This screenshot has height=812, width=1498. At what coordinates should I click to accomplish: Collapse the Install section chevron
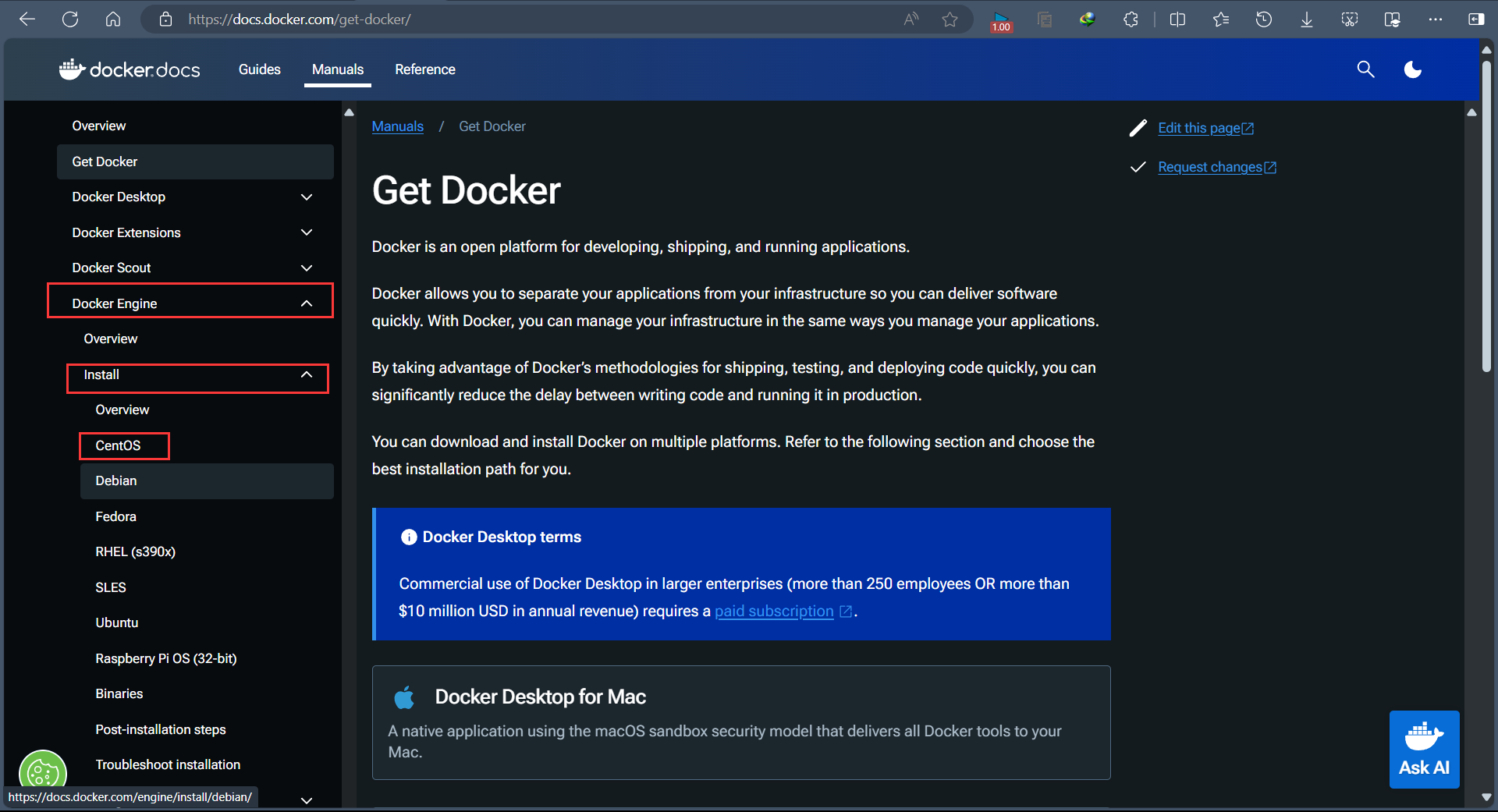307,374
